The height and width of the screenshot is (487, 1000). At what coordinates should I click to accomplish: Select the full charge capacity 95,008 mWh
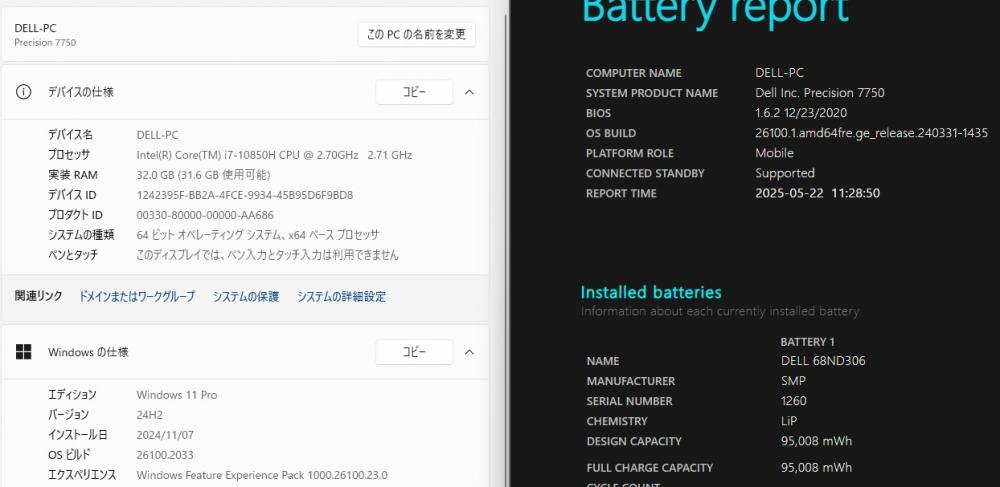pyautogui.click(x=816, y=468)
